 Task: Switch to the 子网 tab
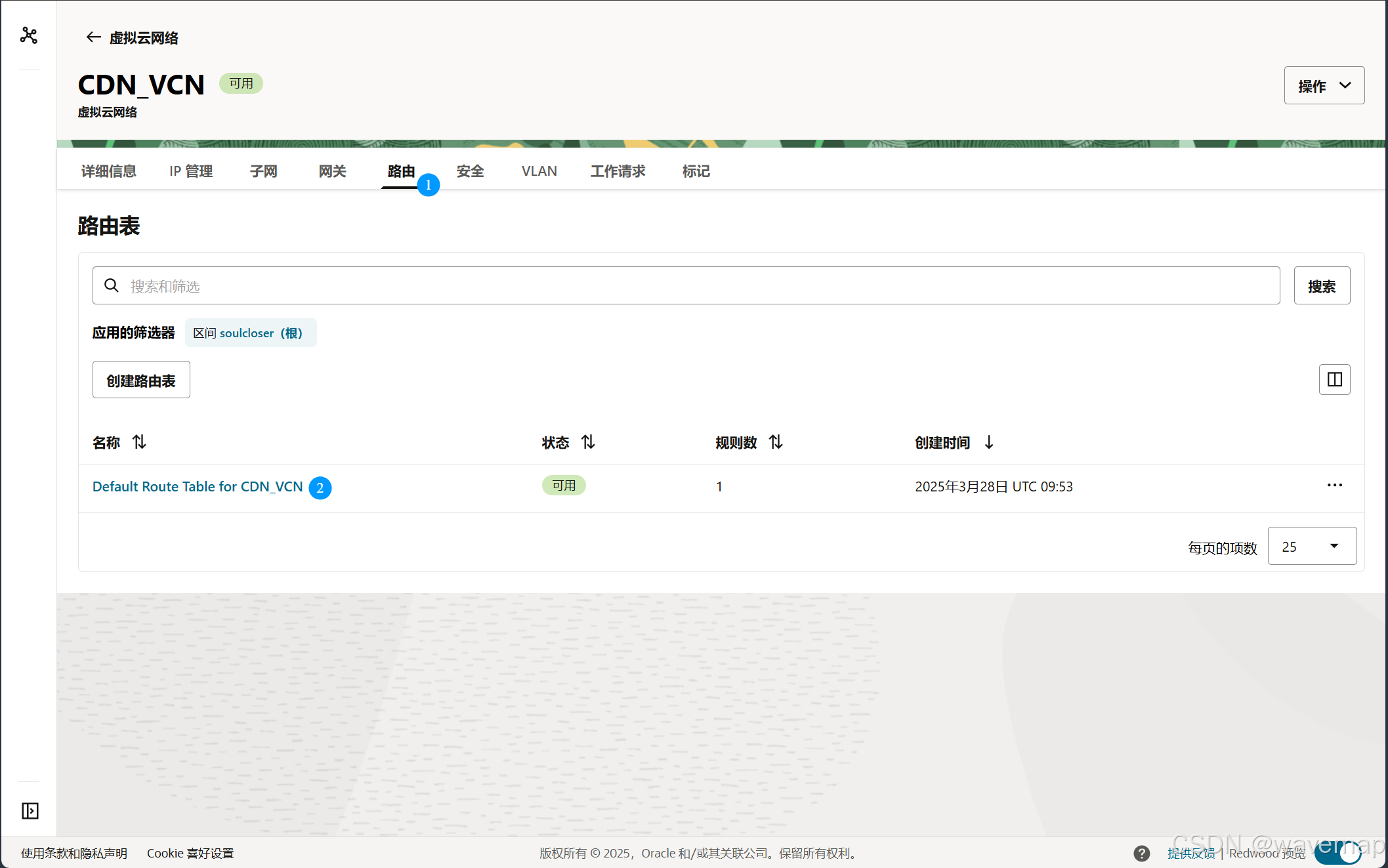pyautogui.click(x=263, y=171)
